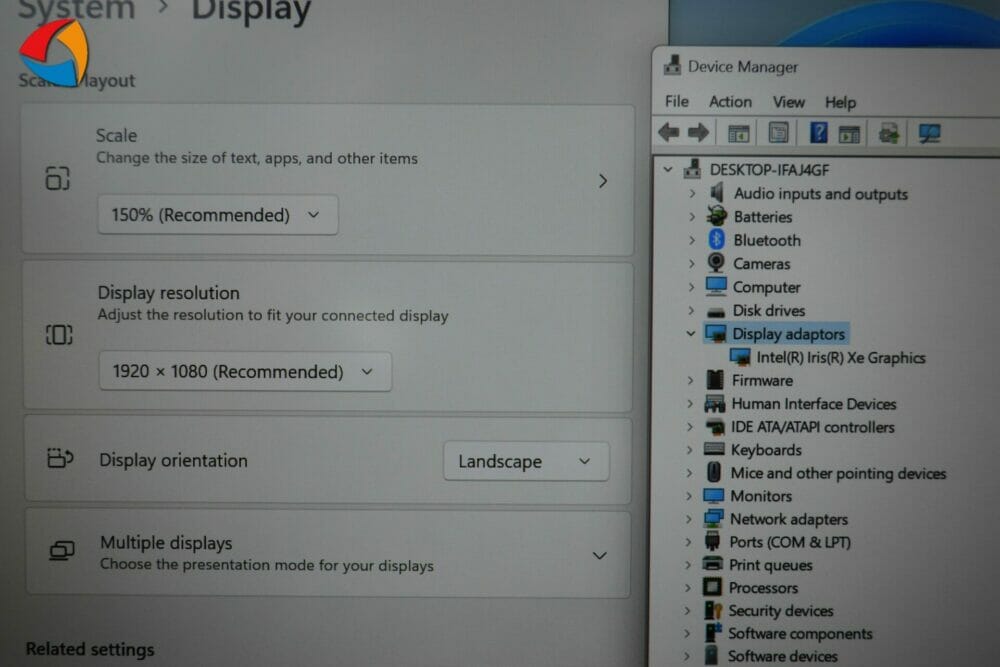
Task: Expand the Software devices chevron
Action: click(686, 656)
